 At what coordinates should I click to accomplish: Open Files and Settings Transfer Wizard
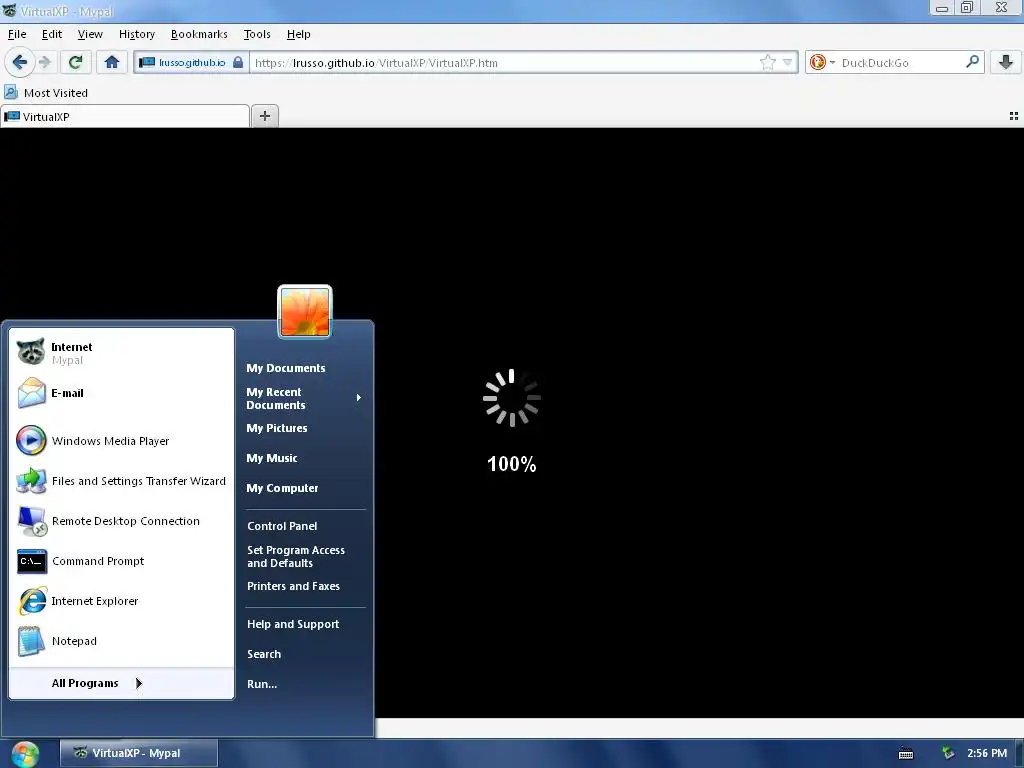121,481
